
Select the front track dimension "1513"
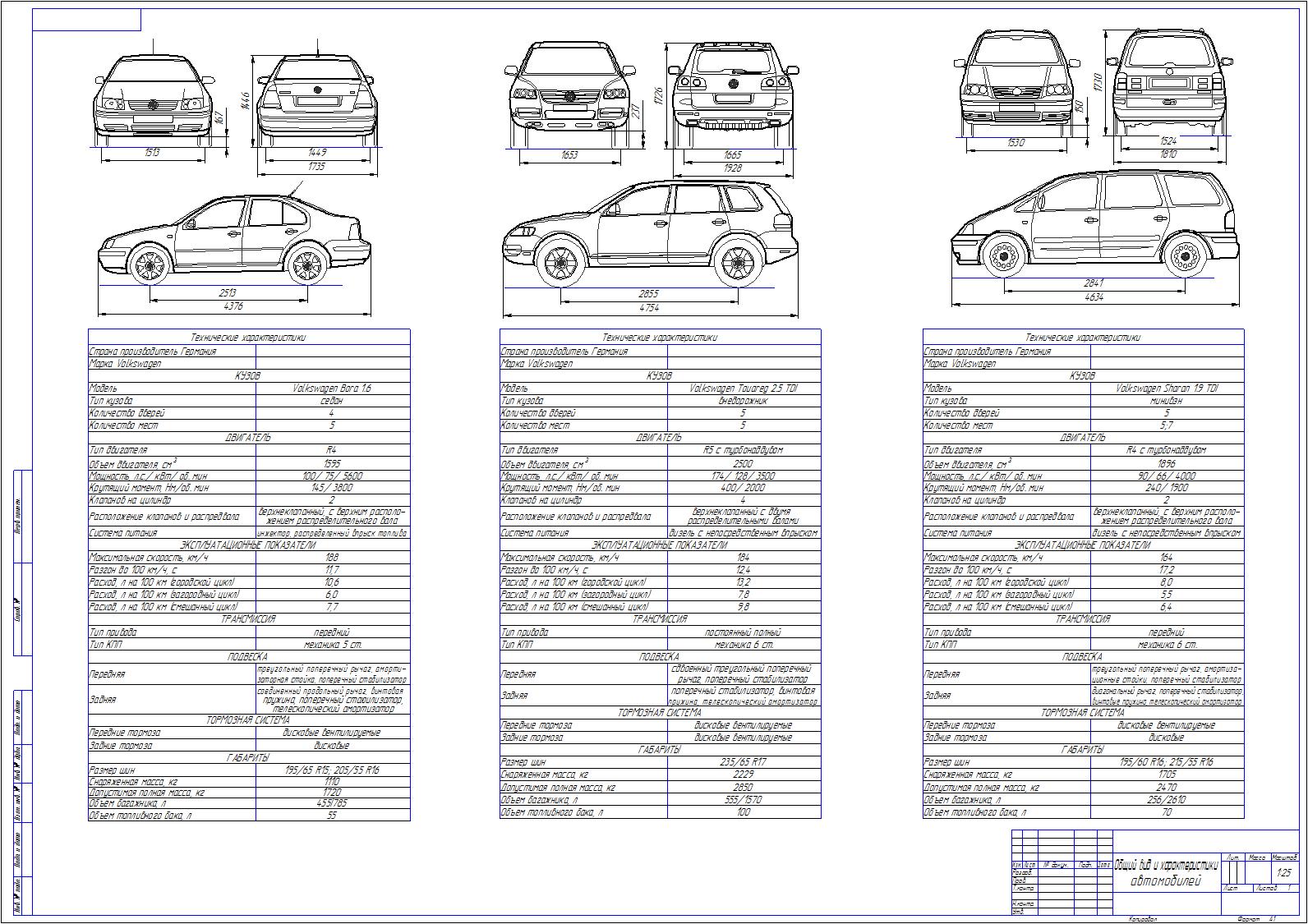coord(152,153)
